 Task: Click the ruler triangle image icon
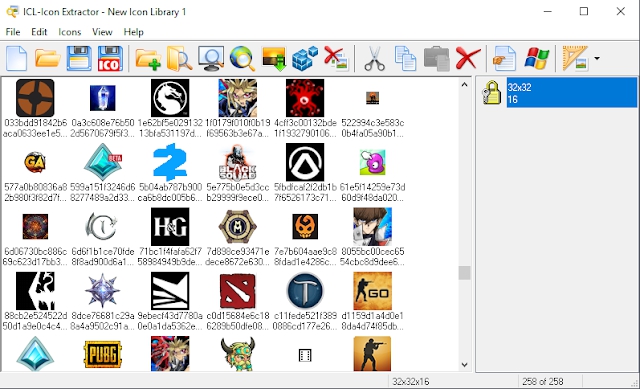pos(575,58)
